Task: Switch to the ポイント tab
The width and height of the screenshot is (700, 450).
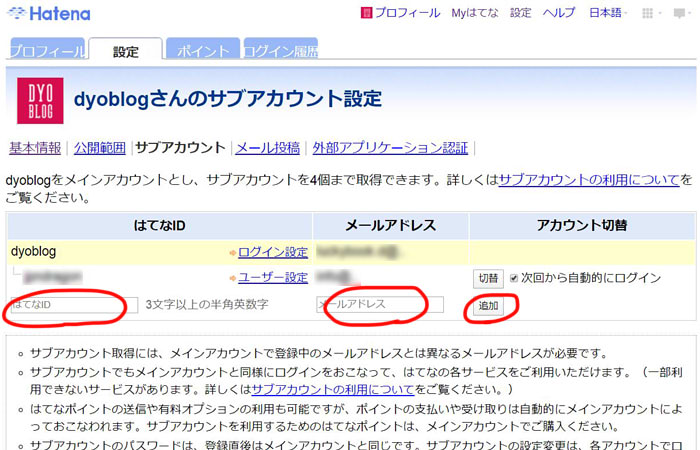Action: [x=203, y=49]
